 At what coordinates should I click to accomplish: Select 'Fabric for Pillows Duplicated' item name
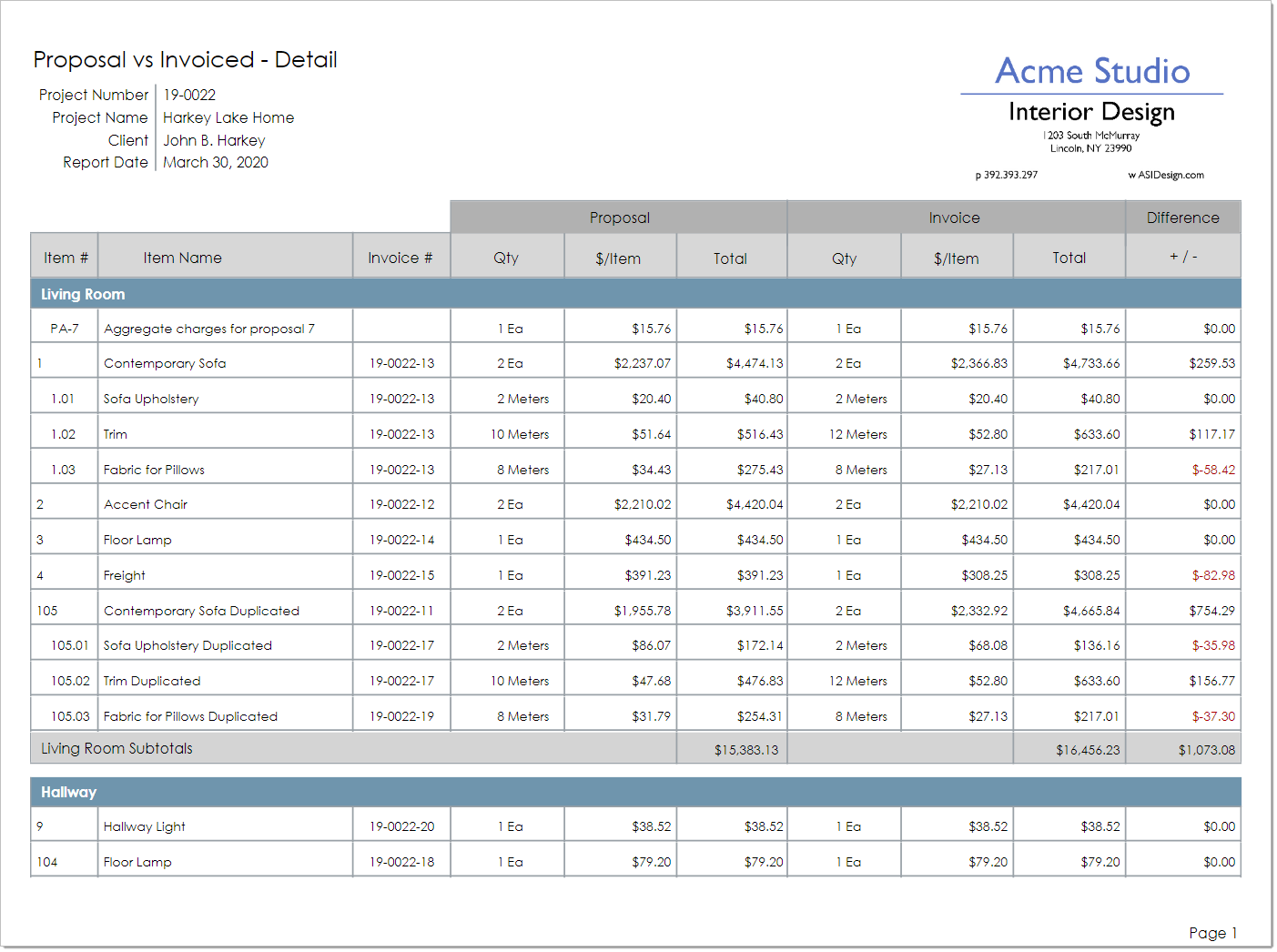point(190,716)
